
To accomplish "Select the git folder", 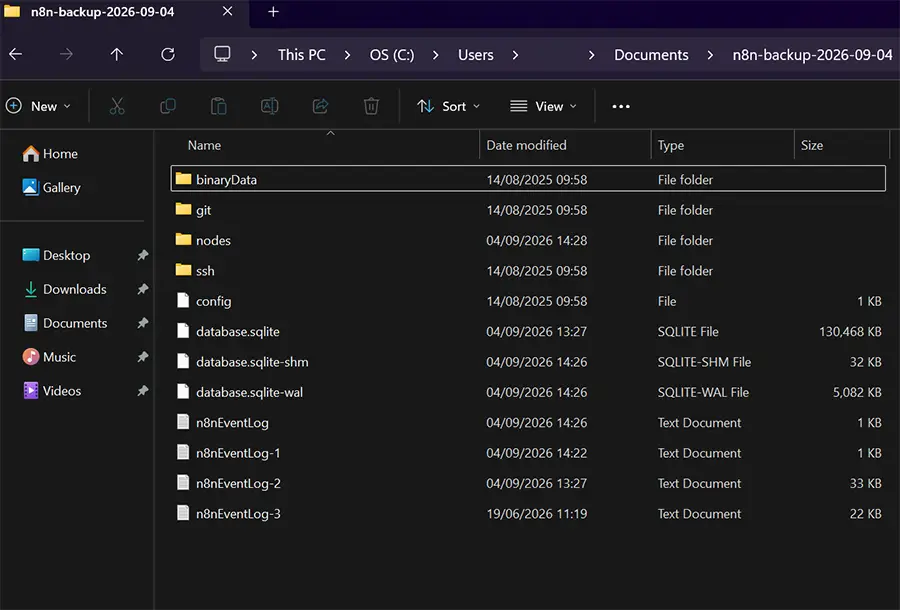I will (x=528, y=210).
